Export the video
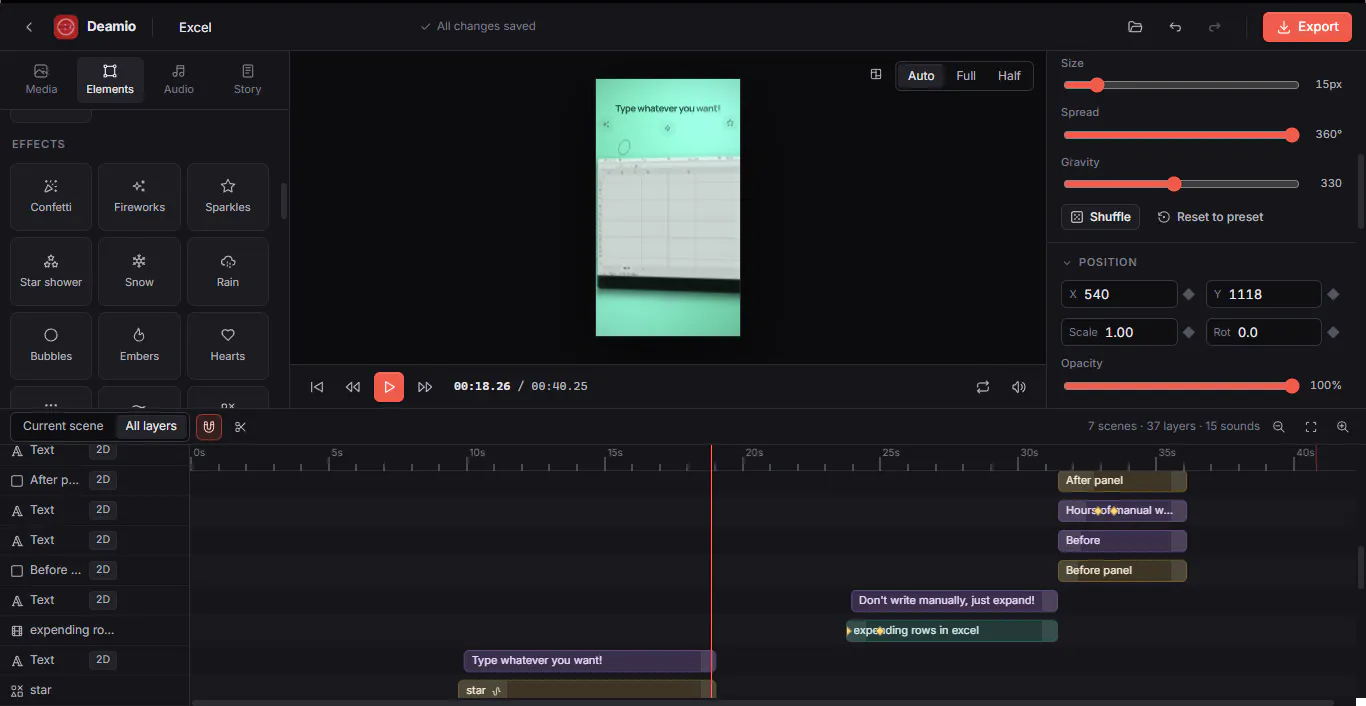Viewport: 1366px width, 706px height. (x=1307, y=27)
